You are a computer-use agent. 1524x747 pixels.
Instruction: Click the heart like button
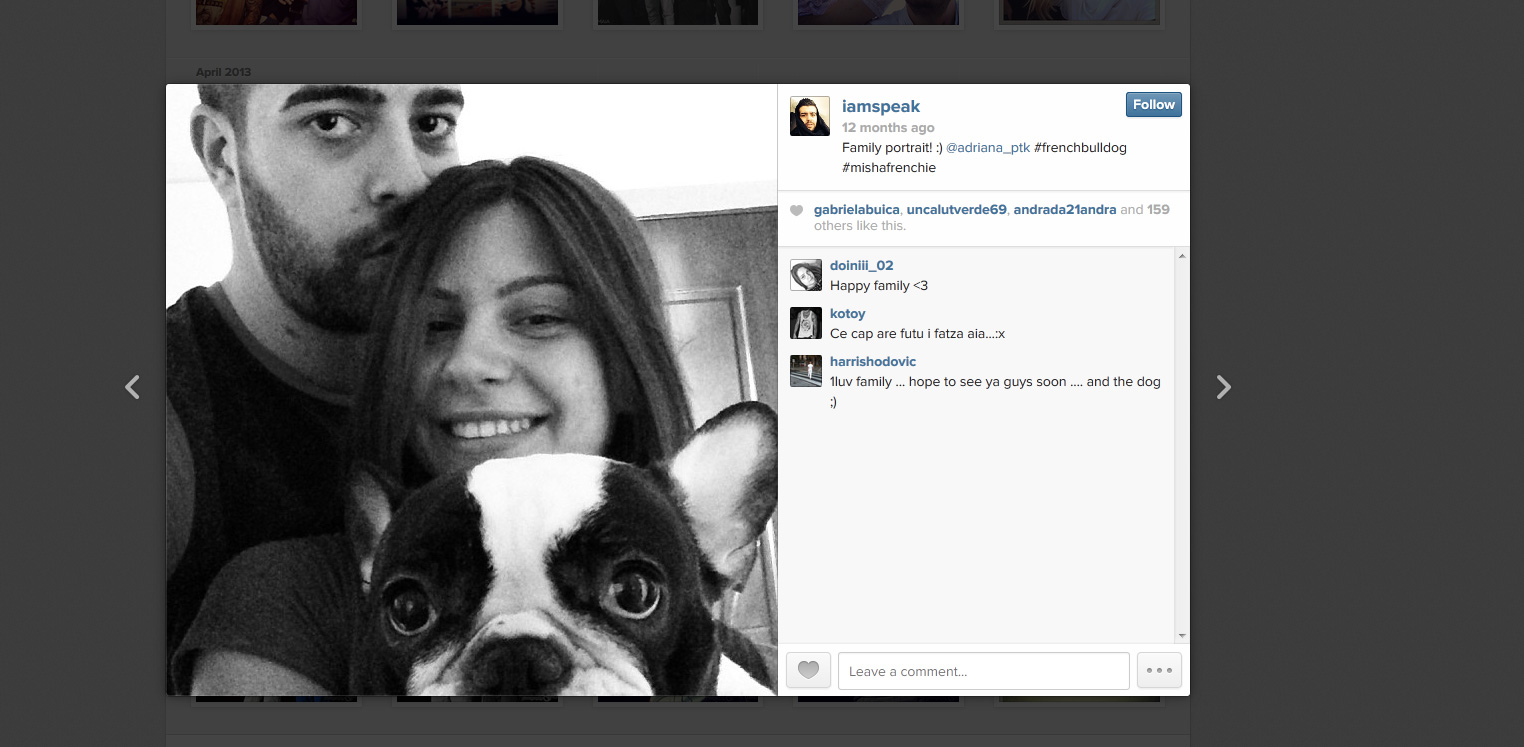click(808, 671)
